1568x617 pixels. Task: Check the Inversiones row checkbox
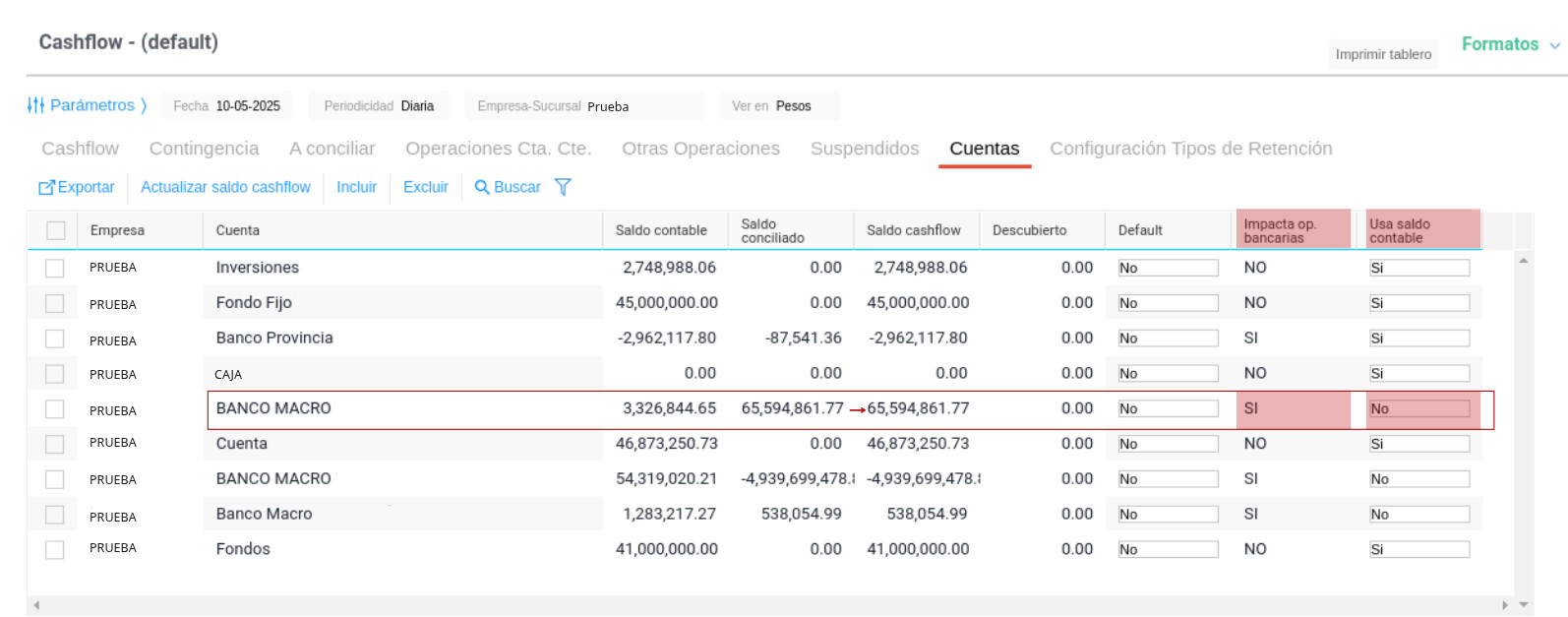(x=55, y=268)
